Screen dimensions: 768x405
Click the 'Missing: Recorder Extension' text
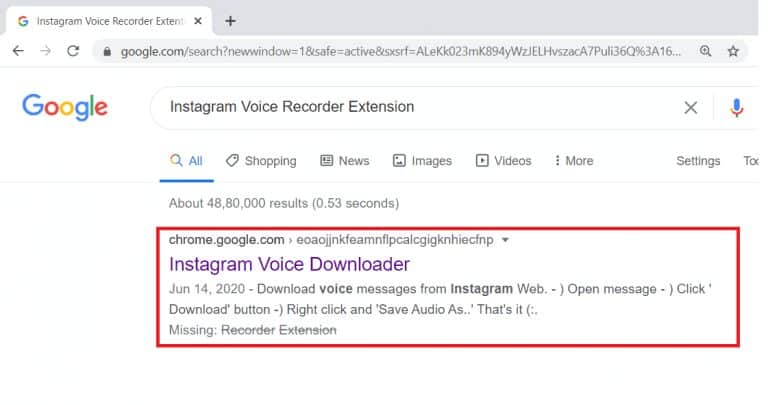coord(253,330)
